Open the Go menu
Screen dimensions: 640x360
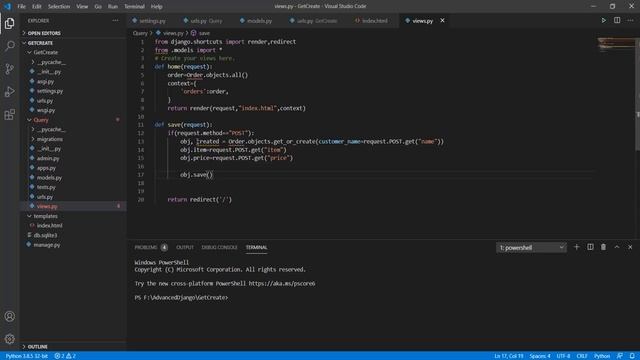[98, 7]
